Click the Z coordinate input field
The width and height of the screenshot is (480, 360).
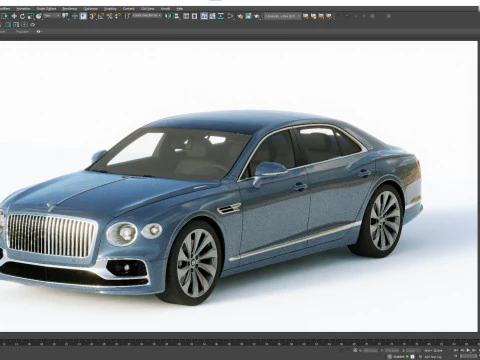click(x=414, y=350)
